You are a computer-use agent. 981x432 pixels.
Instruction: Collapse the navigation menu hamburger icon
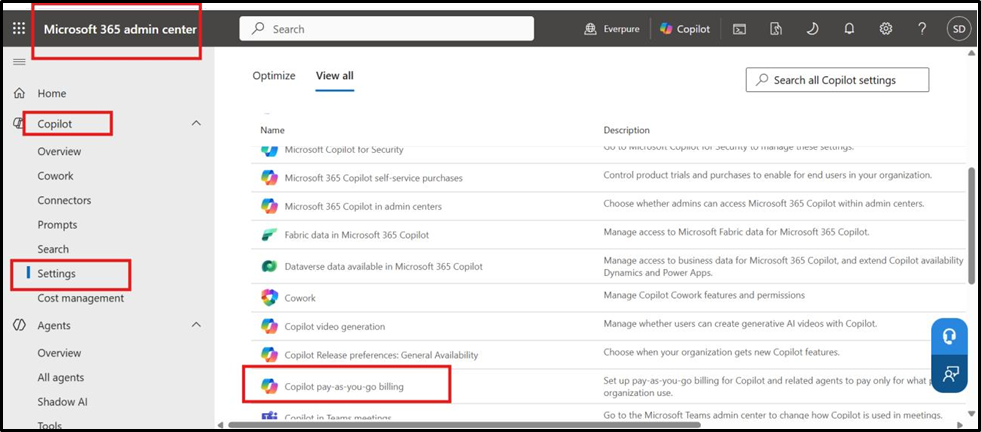coord(19,61)
